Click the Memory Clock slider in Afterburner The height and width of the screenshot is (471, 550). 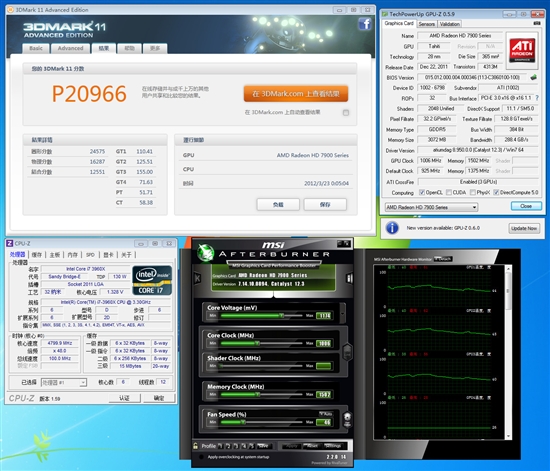(261, 395)
